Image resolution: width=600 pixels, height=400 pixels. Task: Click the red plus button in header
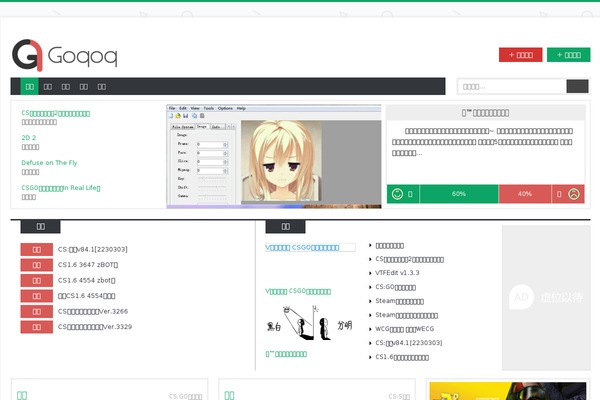tap(520, 55)
